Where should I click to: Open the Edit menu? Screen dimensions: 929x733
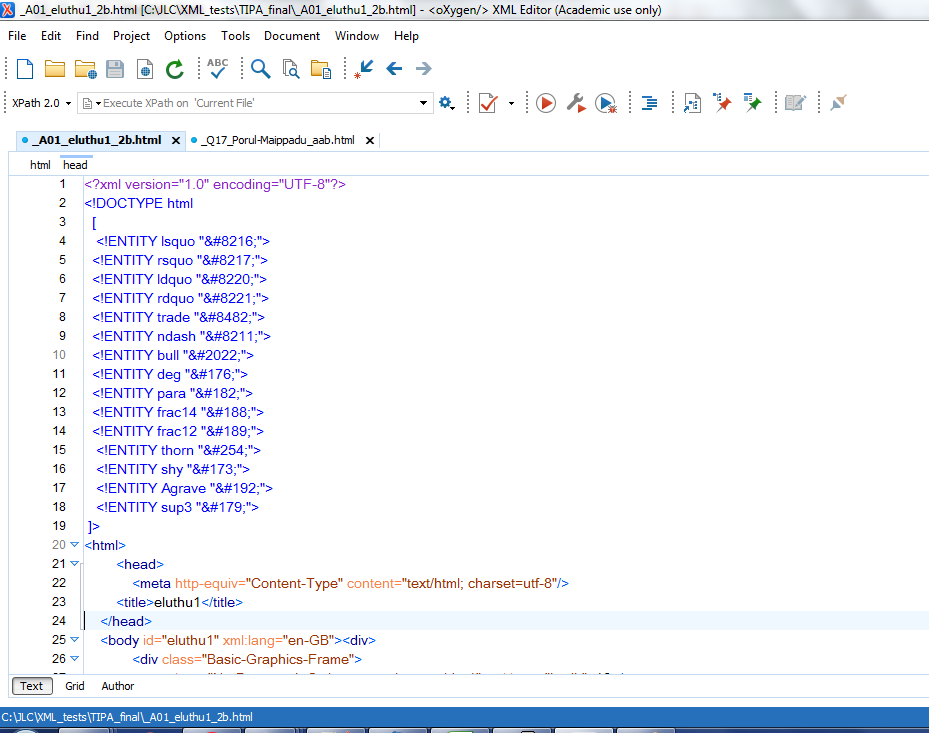[51, 36]
